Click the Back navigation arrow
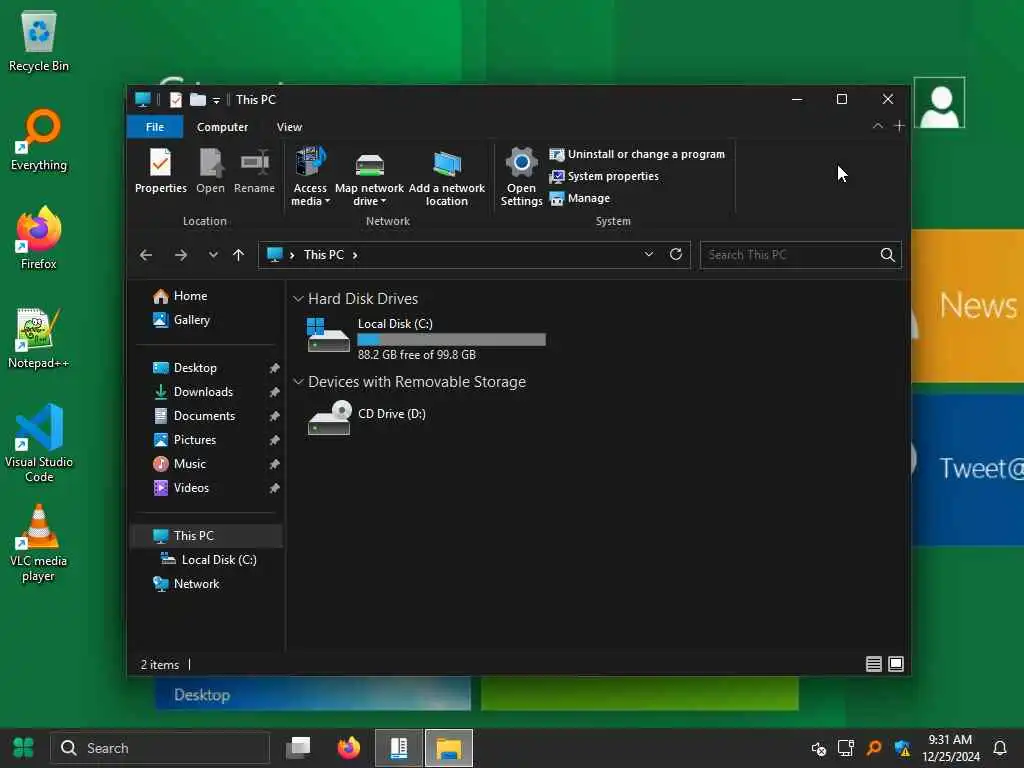 (146, 255)
